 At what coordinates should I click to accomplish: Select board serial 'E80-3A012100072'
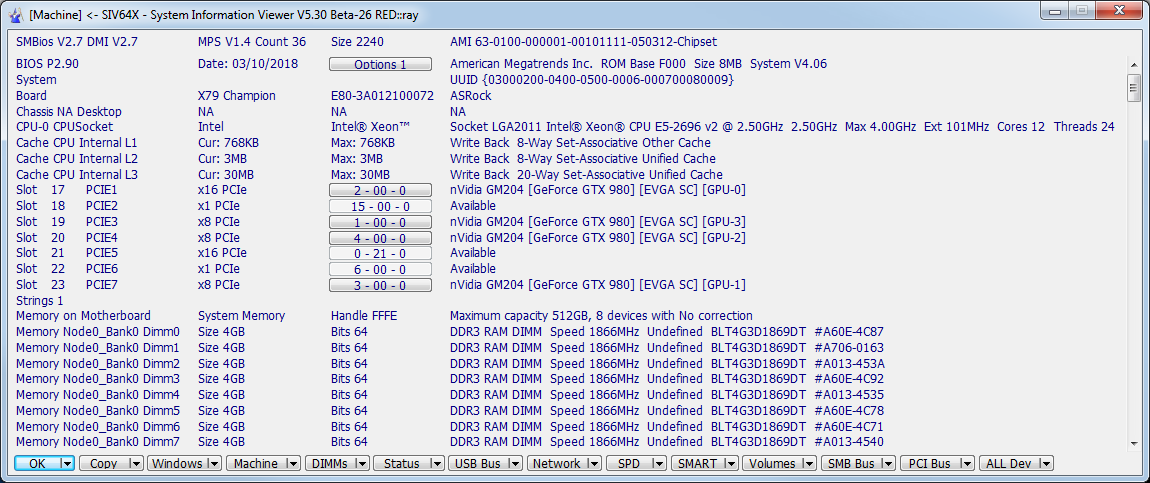tap(382, 95)
